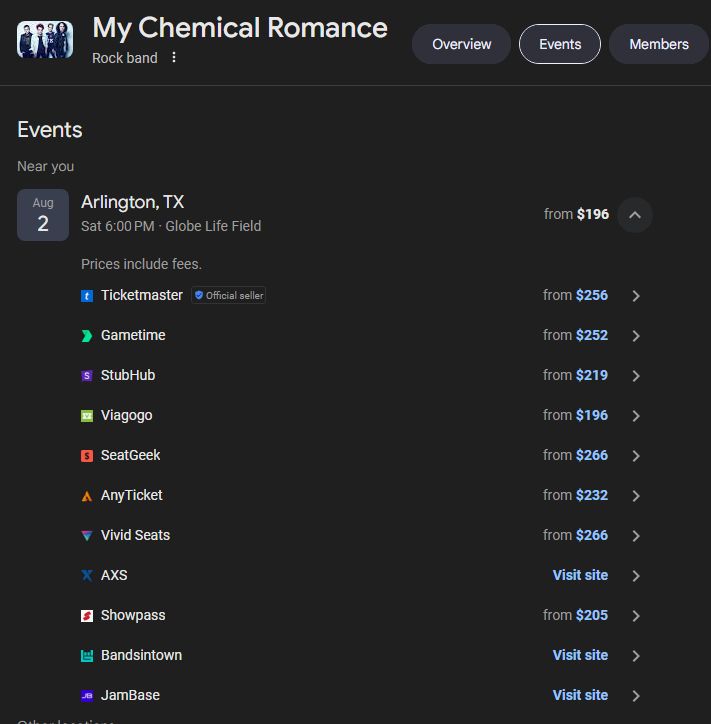
Task: Open Vivid Seats from $266 price
Action: pyautogui.click(x=575, y=535)
